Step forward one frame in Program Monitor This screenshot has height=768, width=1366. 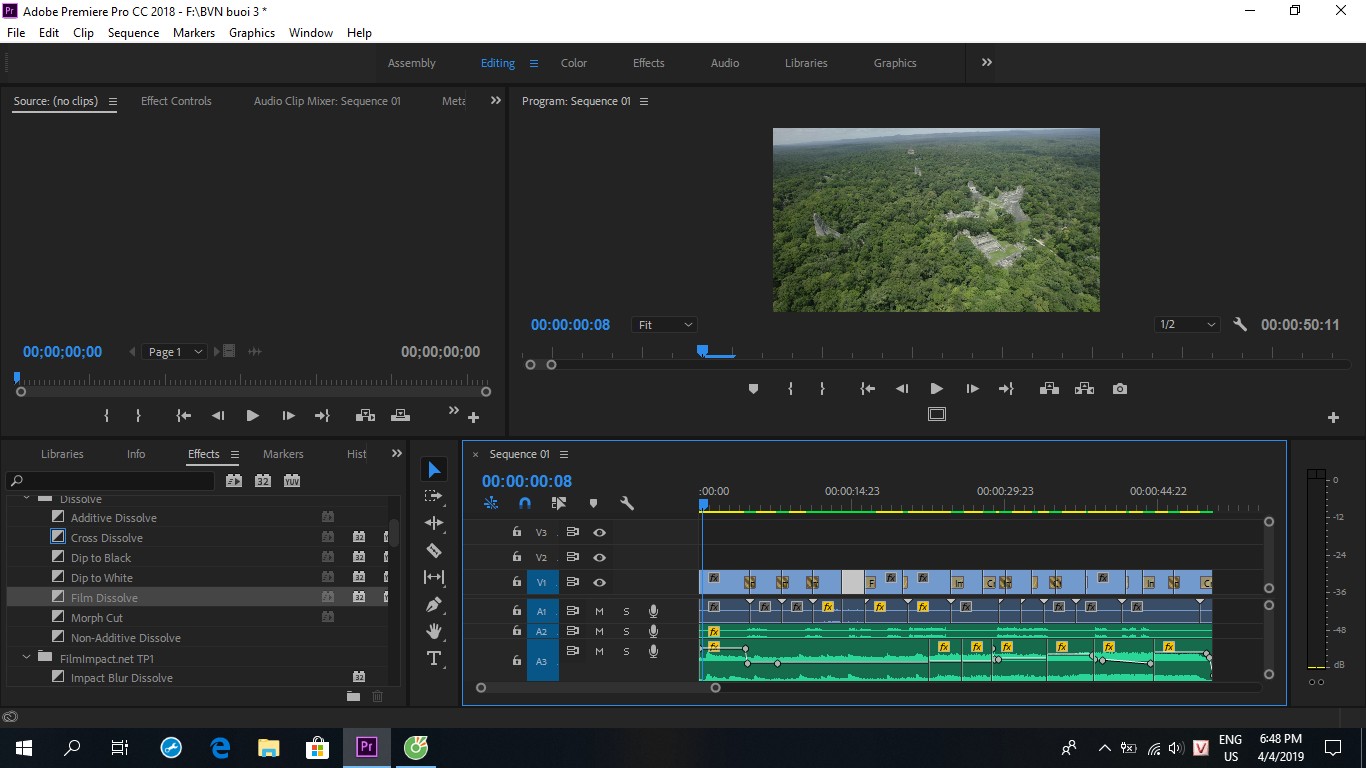click(x=972, y=389)
